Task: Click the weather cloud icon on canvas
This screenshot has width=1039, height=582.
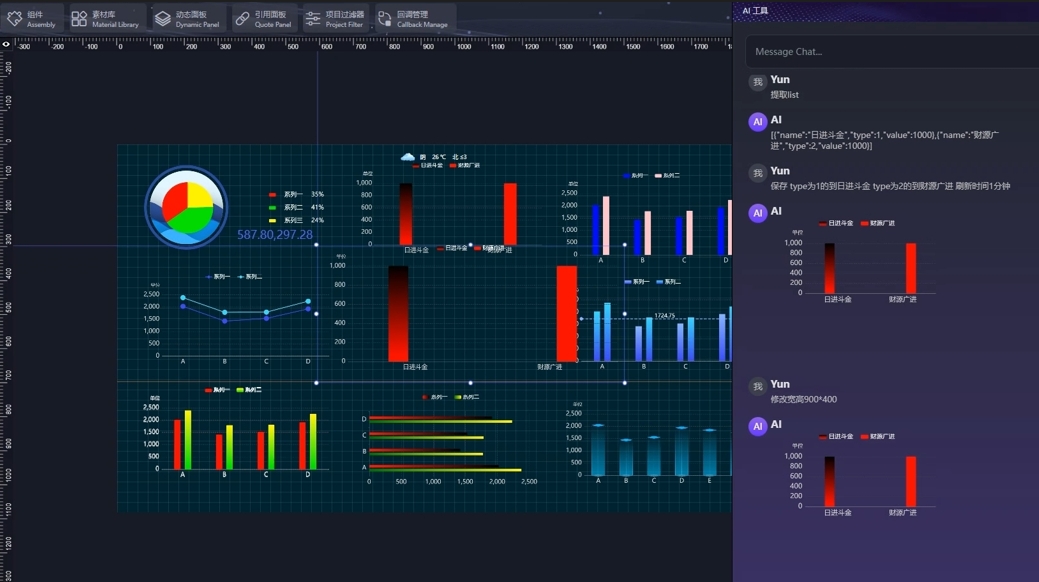Action: click(407, 157)
